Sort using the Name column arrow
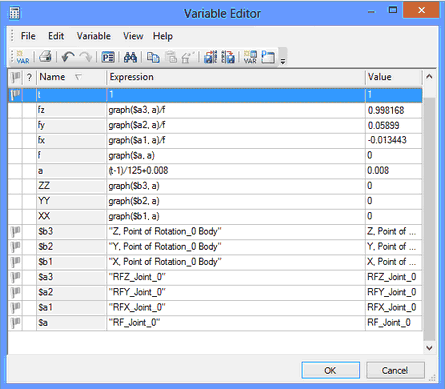 pos(78,77)
